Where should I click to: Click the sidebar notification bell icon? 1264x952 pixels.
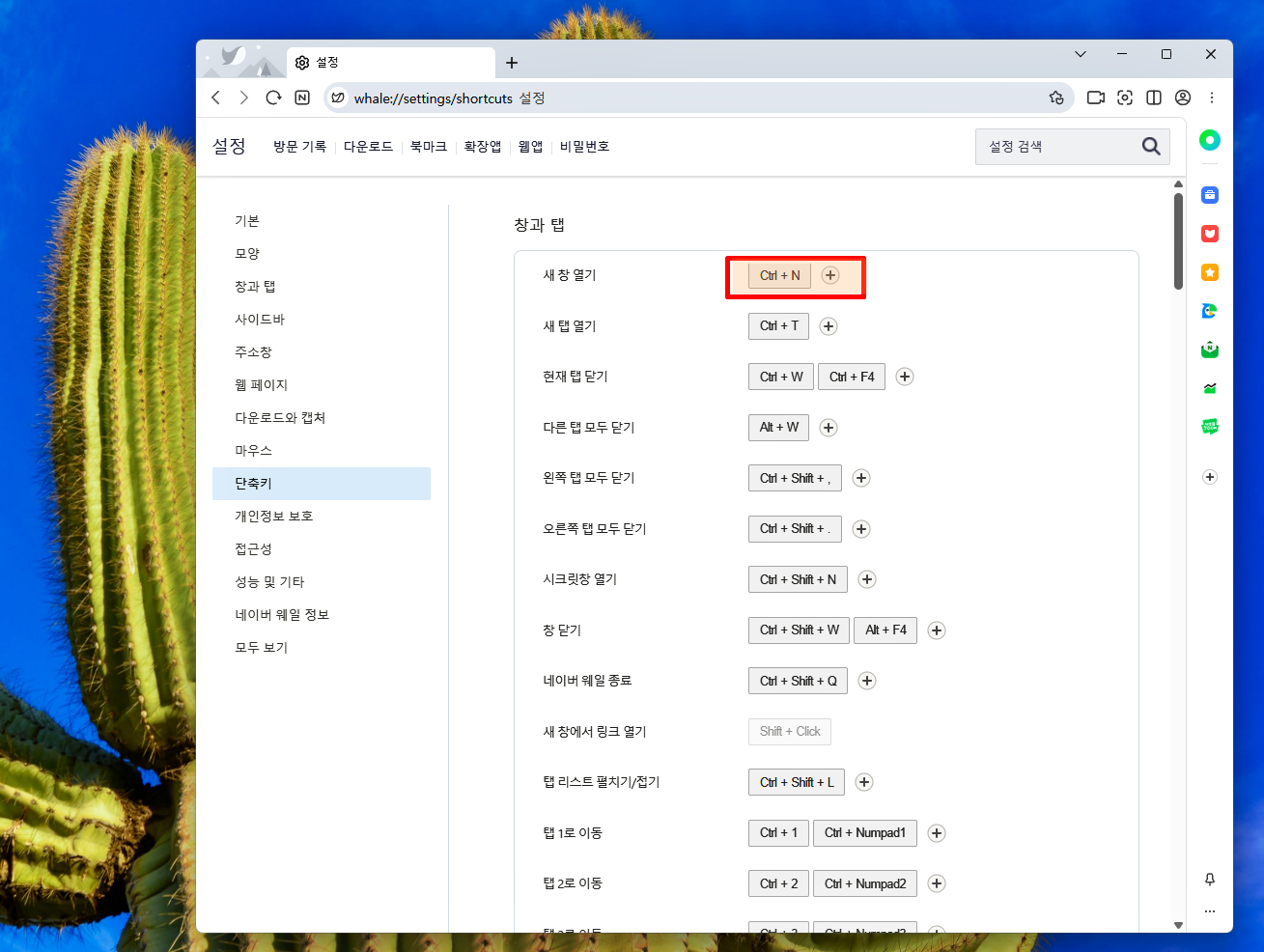1210,880
